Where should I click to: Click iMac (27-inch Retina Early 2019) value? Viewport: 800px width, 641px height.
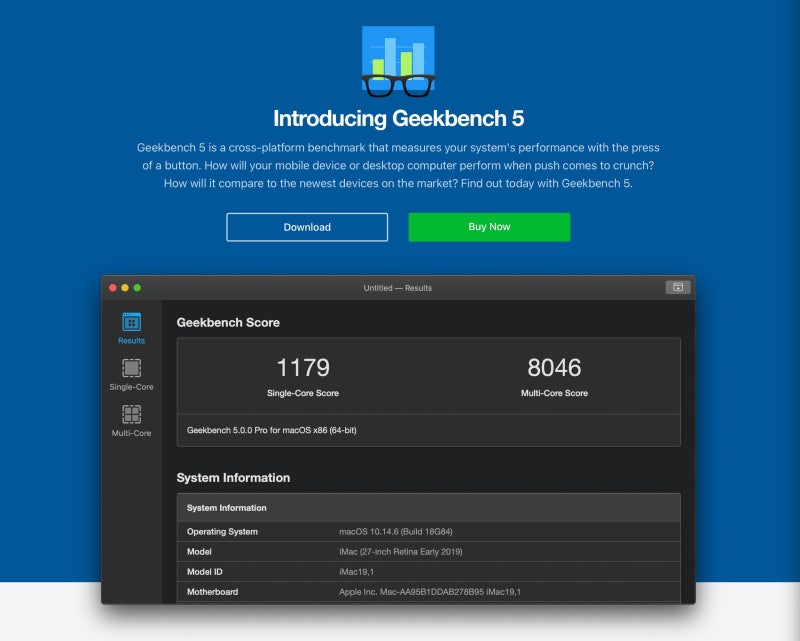click(x=401, y=552)
